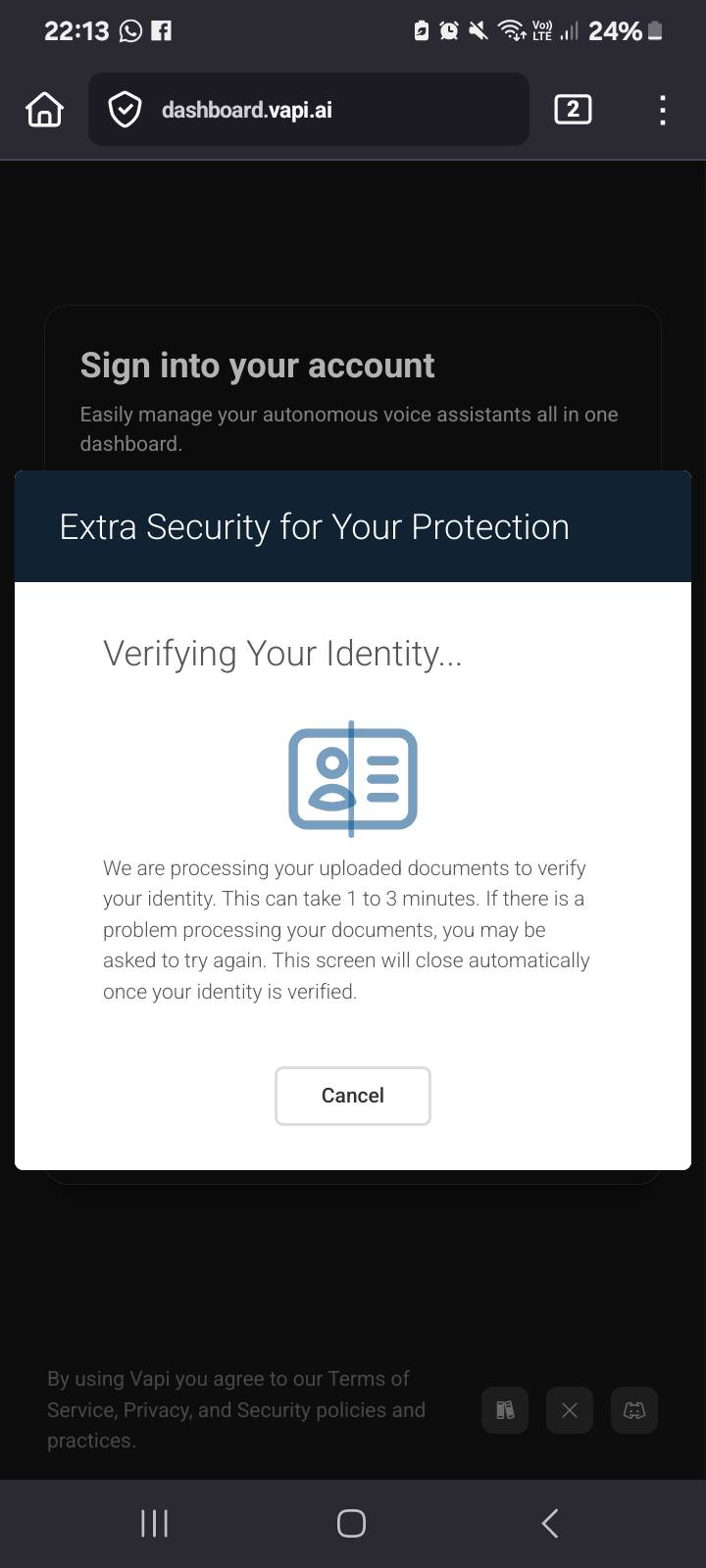This screenshot has height=1568, width=706.
Task: Open the alarm clock status icon
Action: (x=448, y=30)
